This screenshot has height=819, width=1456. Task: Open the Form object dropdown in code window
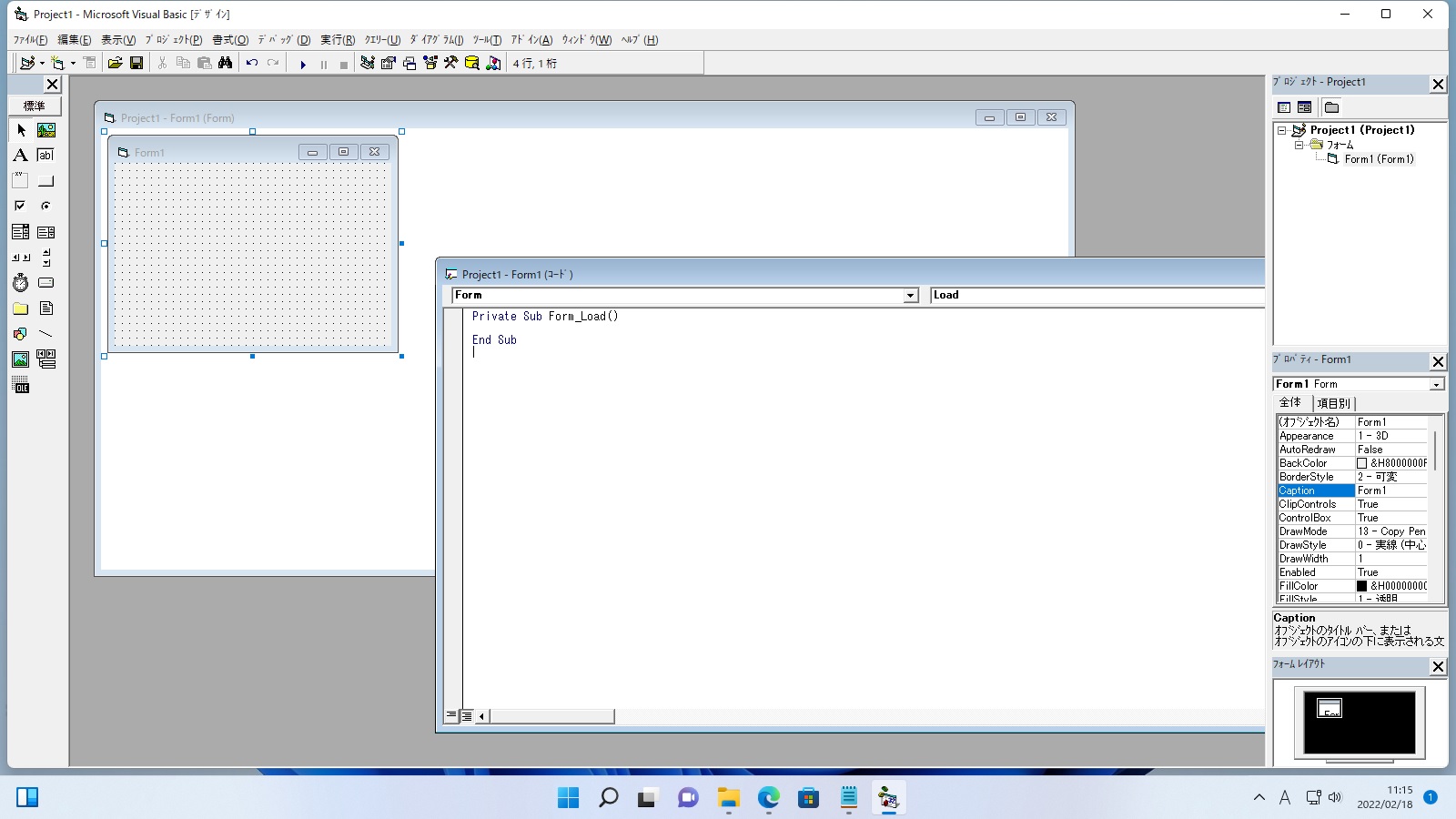[x=910, y=295]
